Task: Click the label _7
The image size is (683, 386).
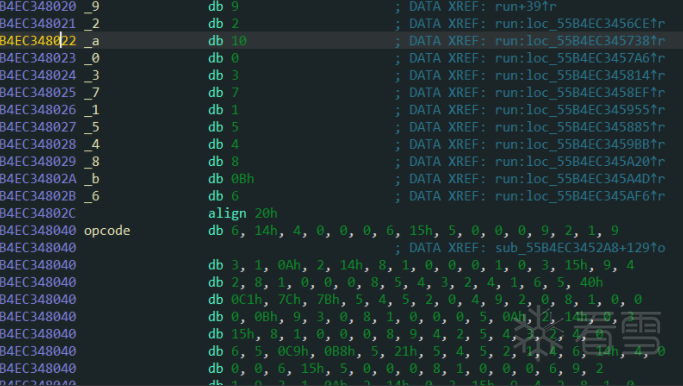Action: (92, 93)
